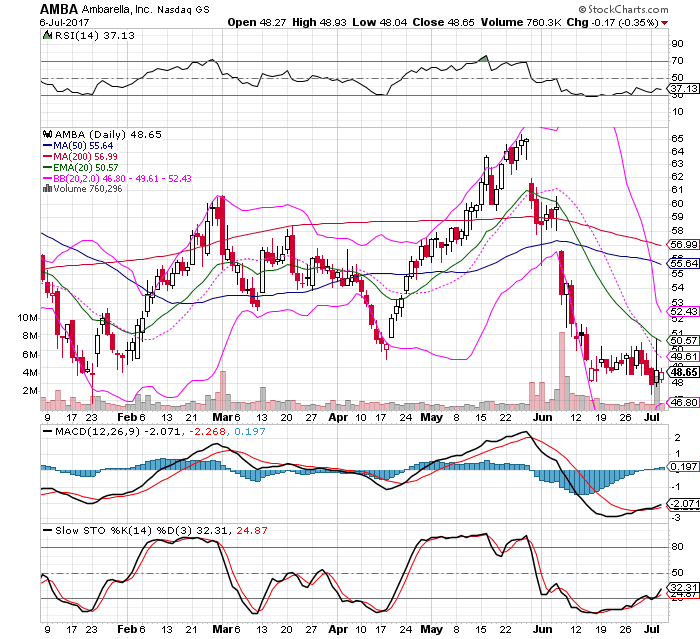The height and width of the screenshot is (639, 700).
Task: Click the RSI(14) 37.13 indicator label
Action: pos(94,36)
